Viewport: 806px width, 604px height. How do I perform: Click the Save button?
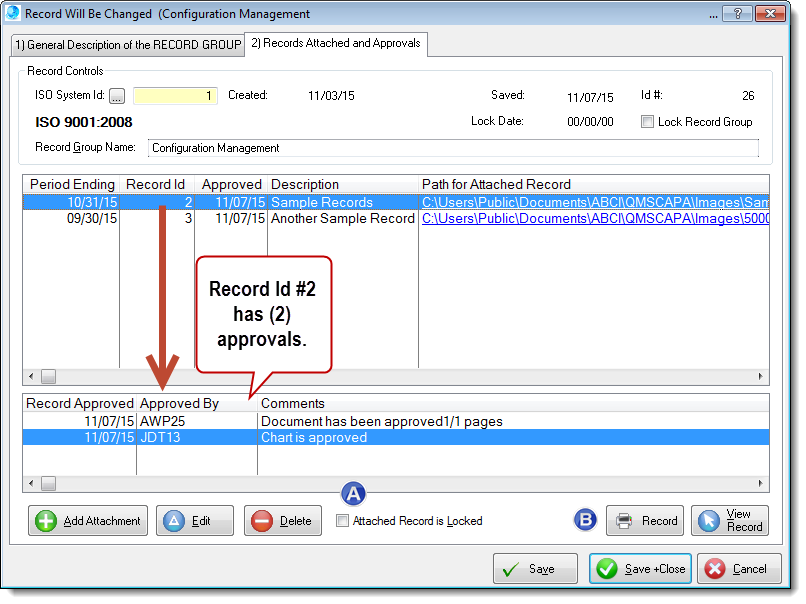click(x=535, y=568)
